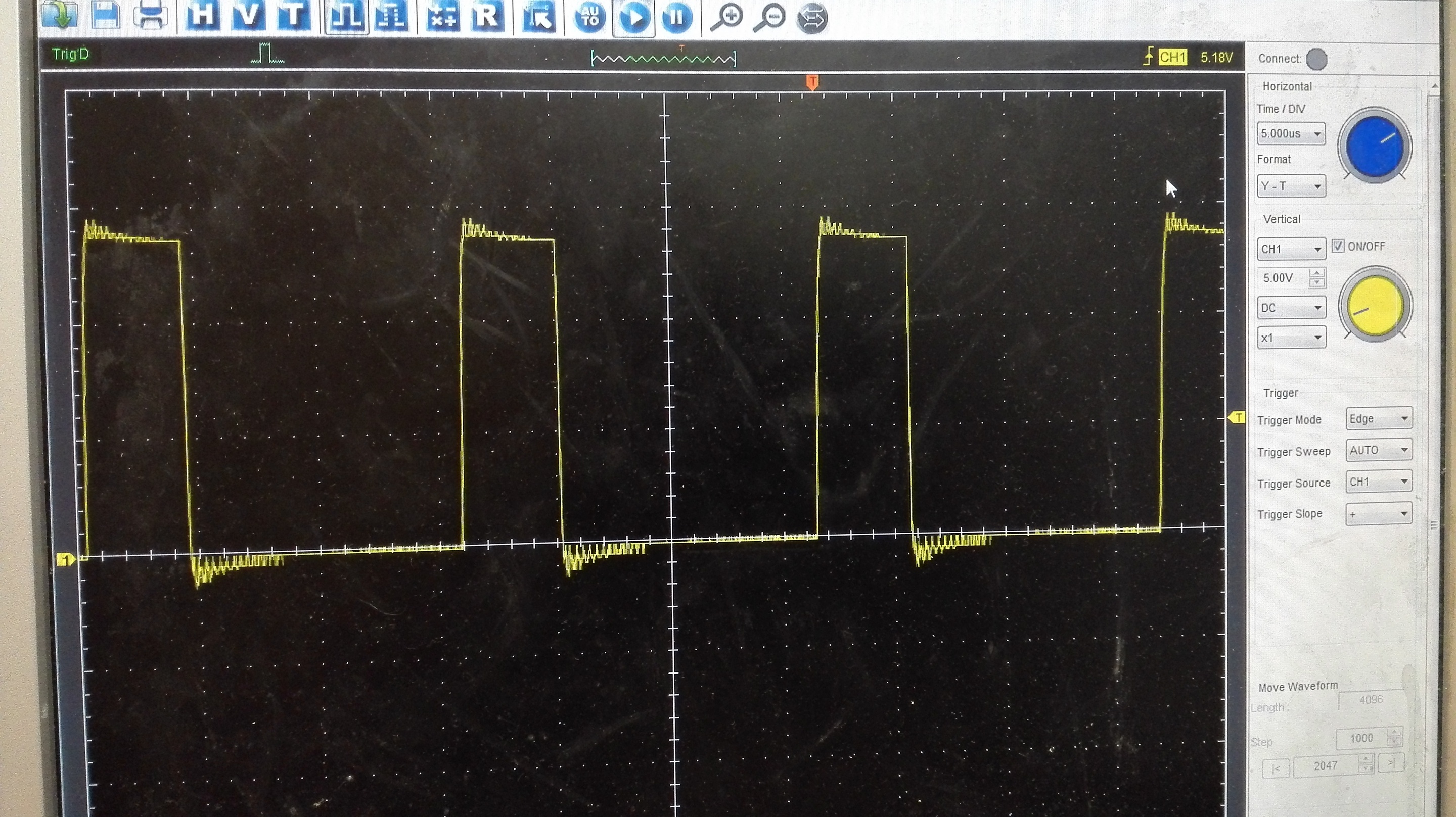Open the x1 probe attenuation dropdown
Viewport: 1456px width, 817px height.
point(1291,338)
